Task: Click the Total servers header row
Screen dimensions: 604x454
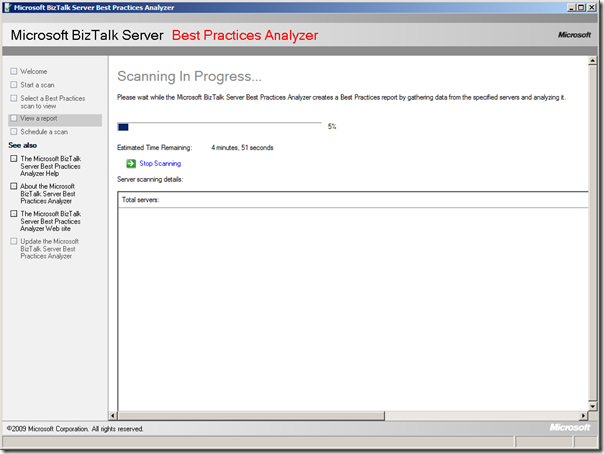Action: click(353, 200)
